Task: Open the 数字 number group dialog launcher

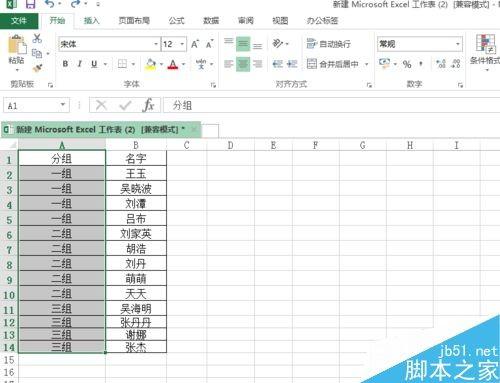Action: click(x=460, y=85)
